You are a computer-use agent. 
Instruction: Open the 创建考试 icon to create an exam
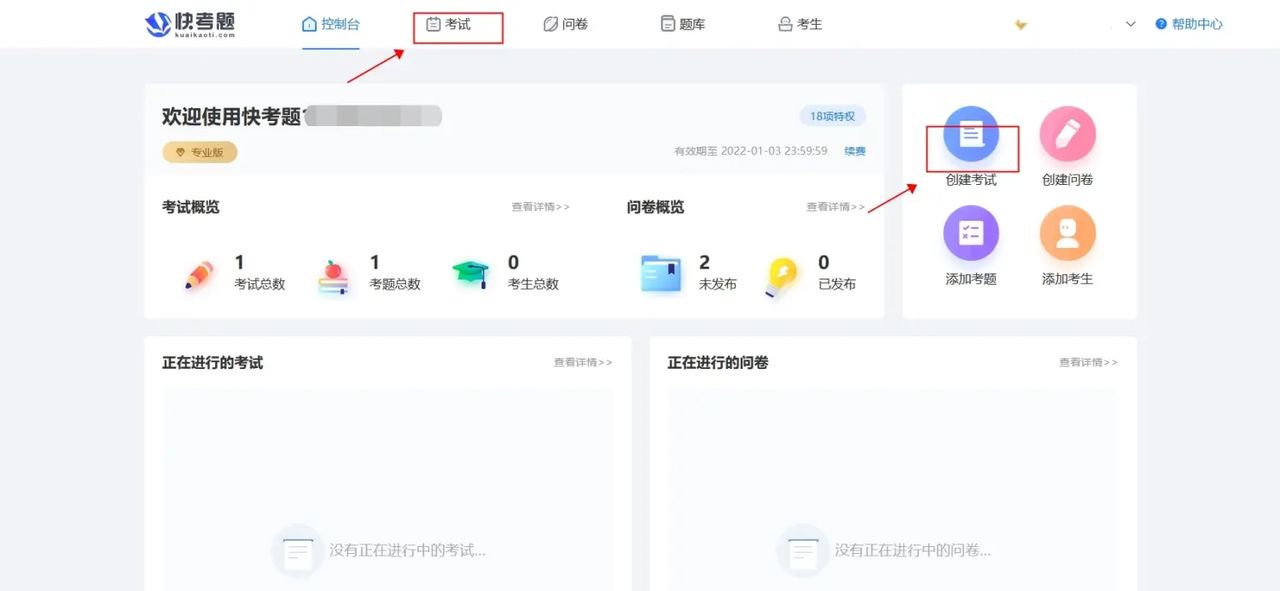(971, 135)
